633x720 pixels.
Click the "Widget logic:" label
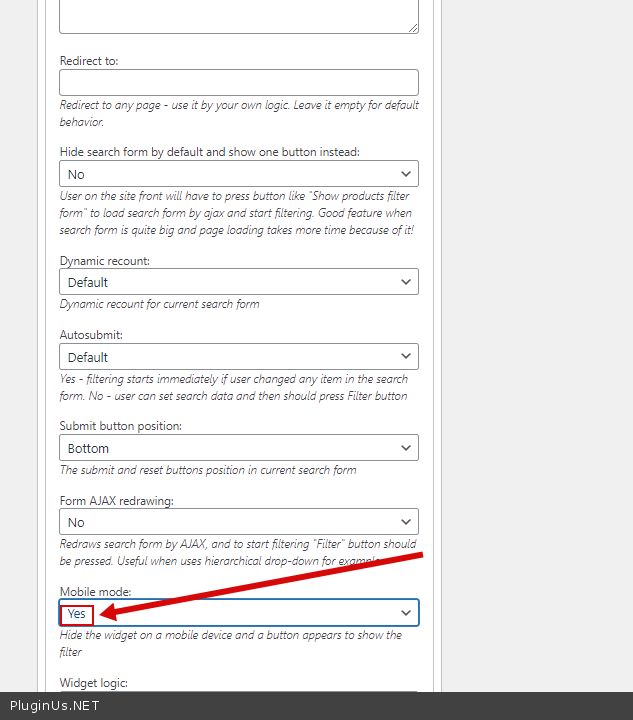[x=94, y=683]
